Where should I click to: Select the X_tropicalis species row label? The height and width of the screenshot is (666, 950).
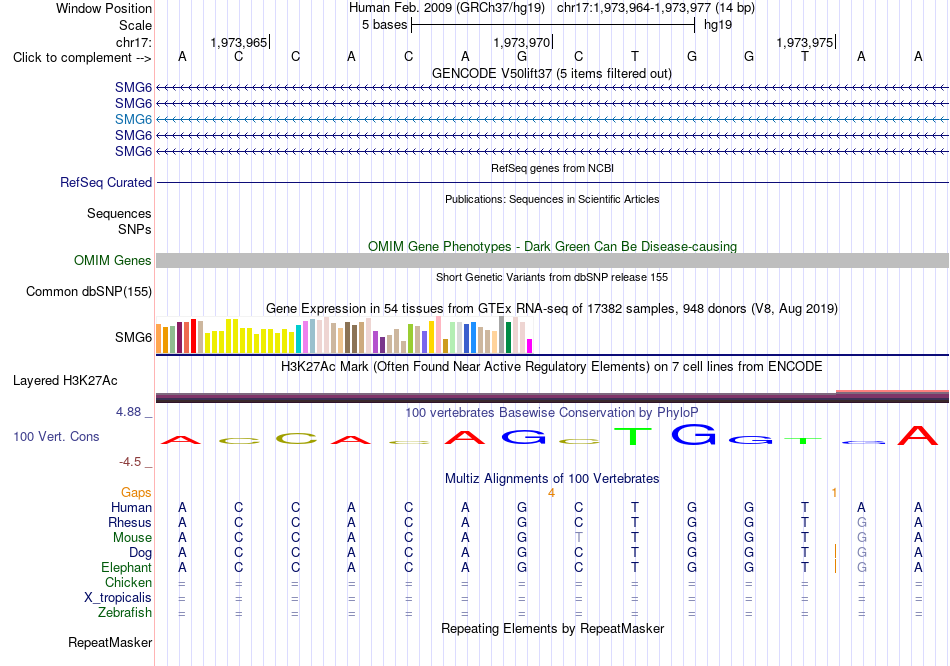pyautogui.click(x=118, y=598)
